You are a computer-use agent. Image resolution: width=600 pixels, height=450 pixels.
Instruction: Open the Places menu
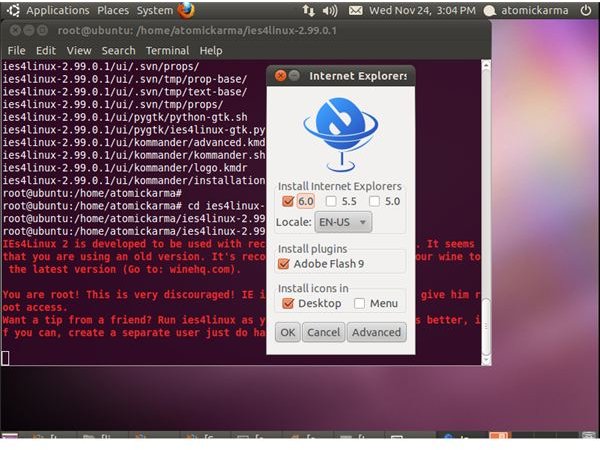pos(113,10)
